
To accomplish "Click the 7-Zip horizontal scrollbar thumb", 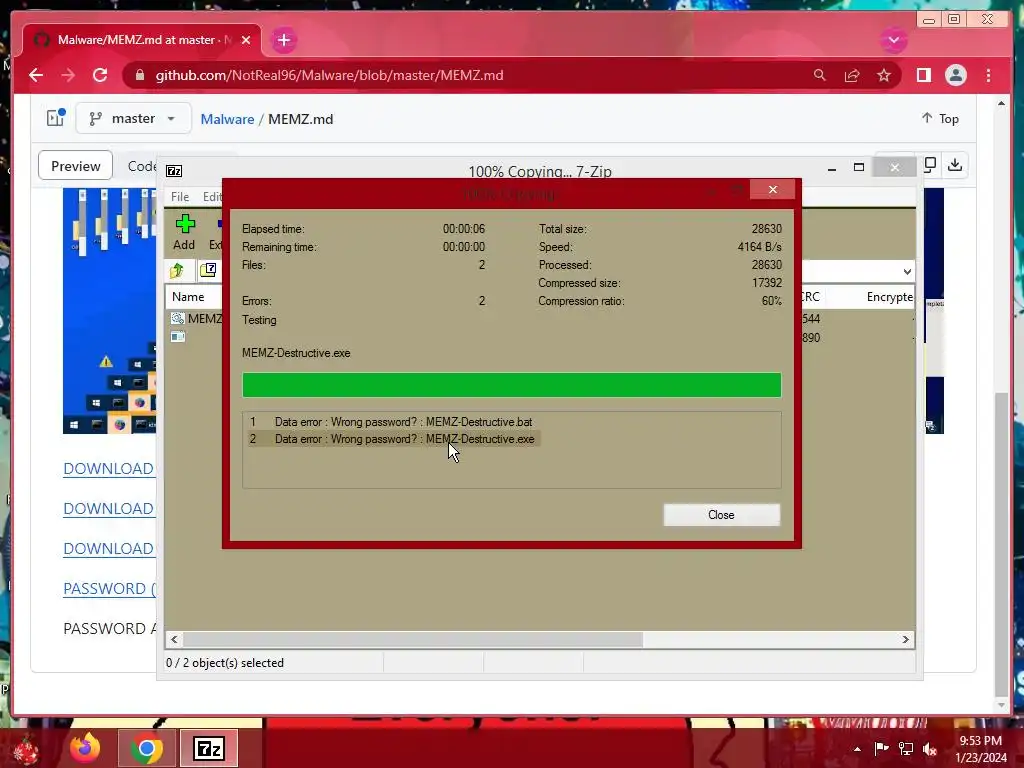I will (x=413, y=639).
